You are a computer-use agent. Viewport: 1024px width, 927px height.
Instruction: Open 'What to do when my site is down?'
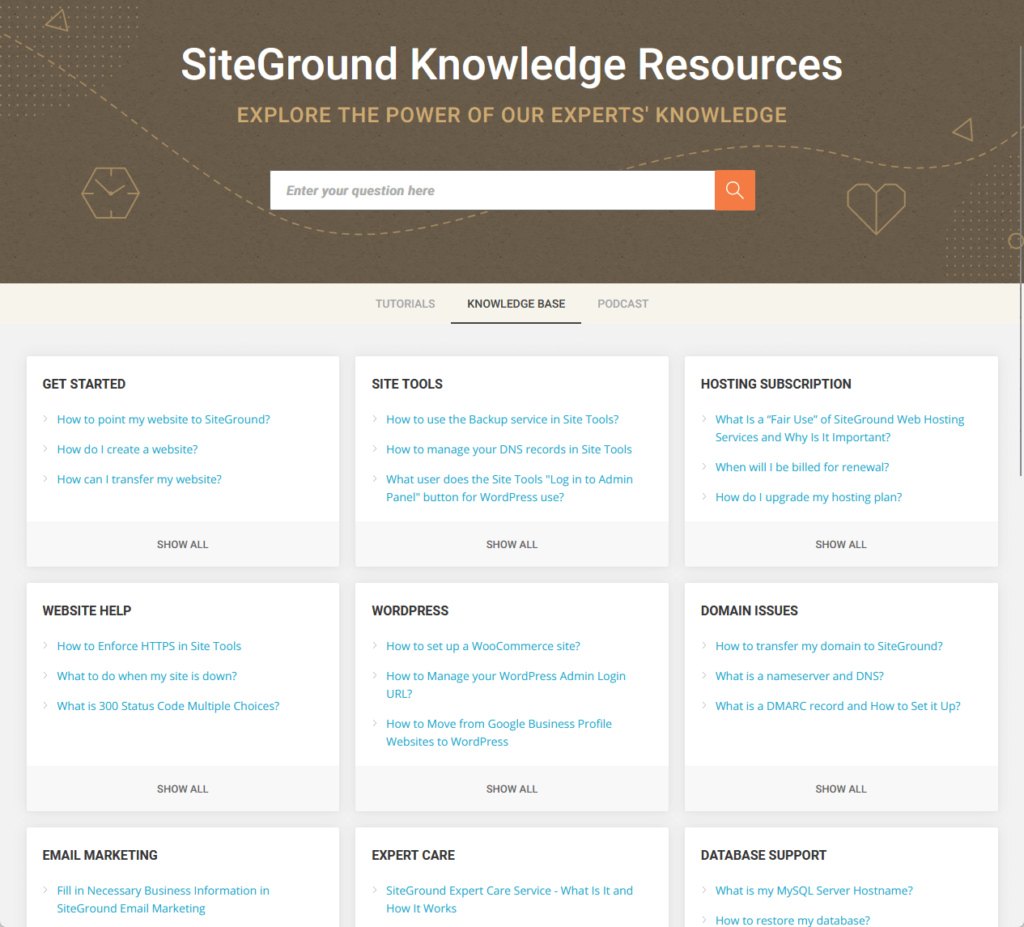click(x=147, y=676)
